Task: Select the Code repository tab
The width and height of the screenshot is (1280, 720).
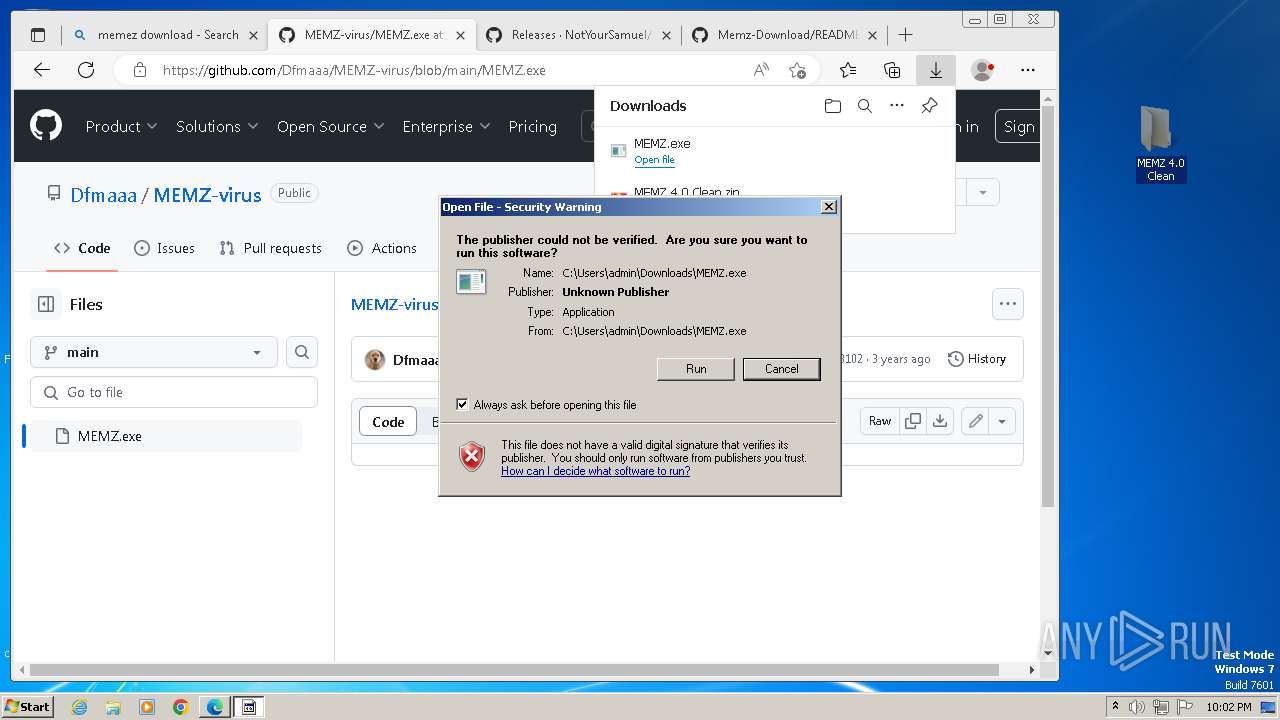Action: click(82, 248)
